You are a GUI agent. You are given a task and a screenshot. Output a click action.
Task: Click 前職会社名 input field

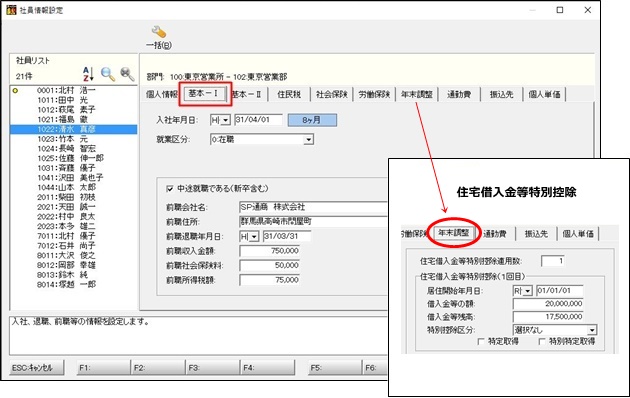[x=313, y=207]
